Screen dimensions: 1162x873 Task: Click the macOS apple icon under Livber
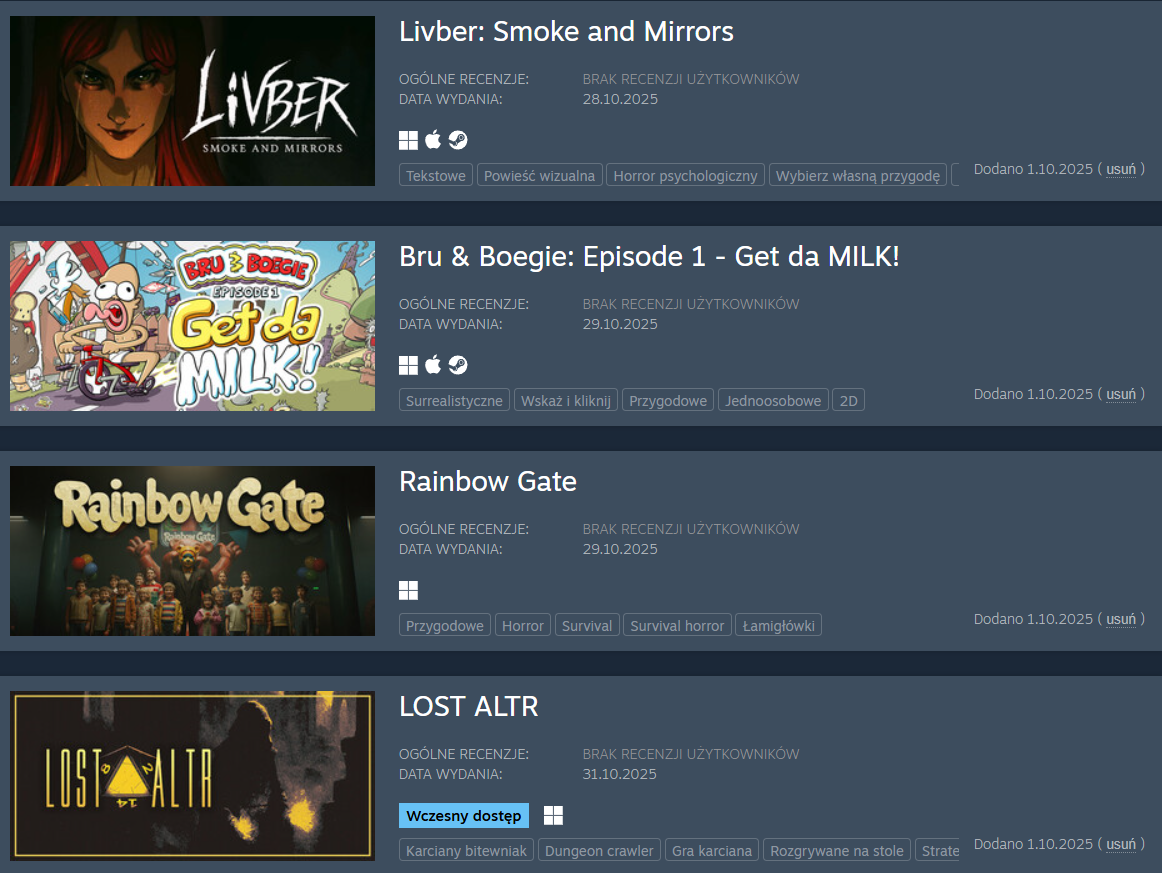[434, 139]
